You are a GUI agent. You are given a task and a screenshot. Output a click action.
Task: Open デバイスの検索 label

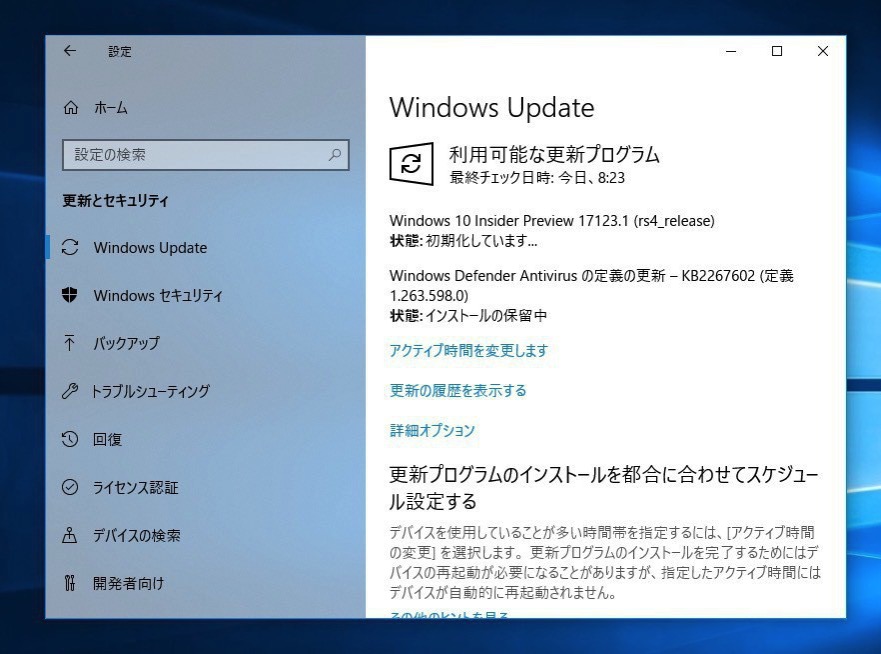[x=137, y=535]
